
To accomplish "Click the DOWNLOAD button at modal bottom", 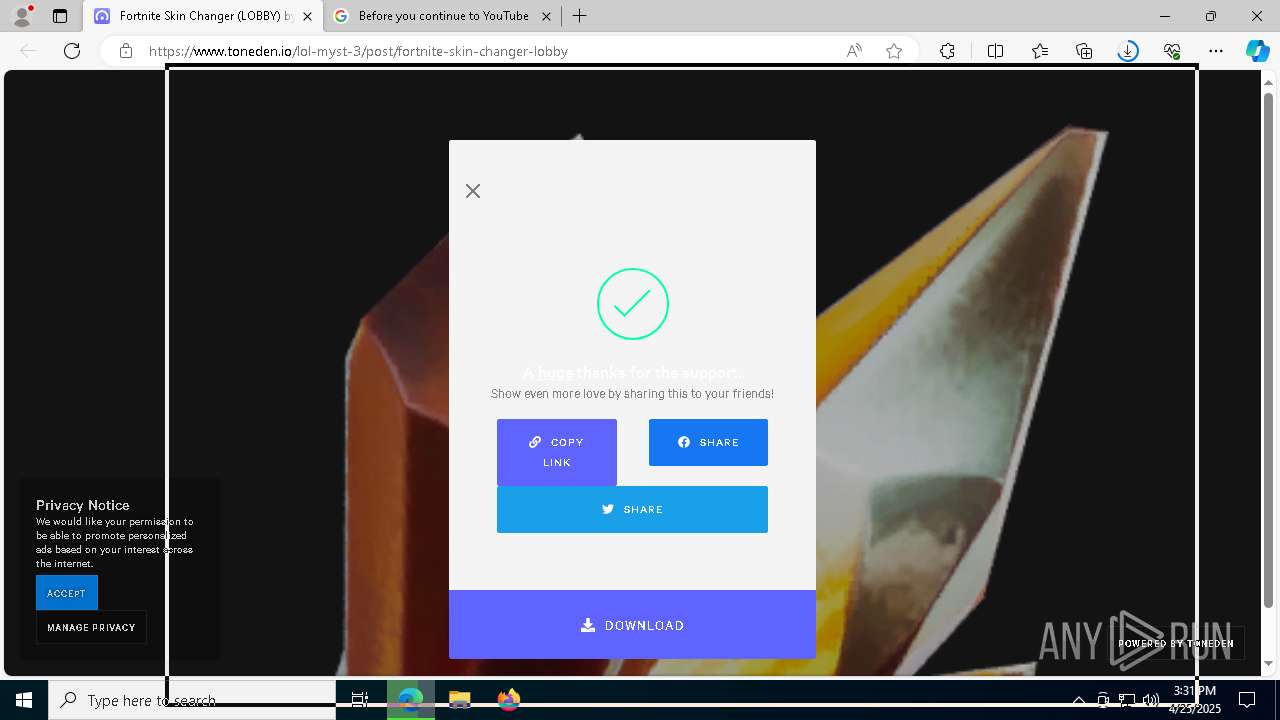I will point(632,625).
